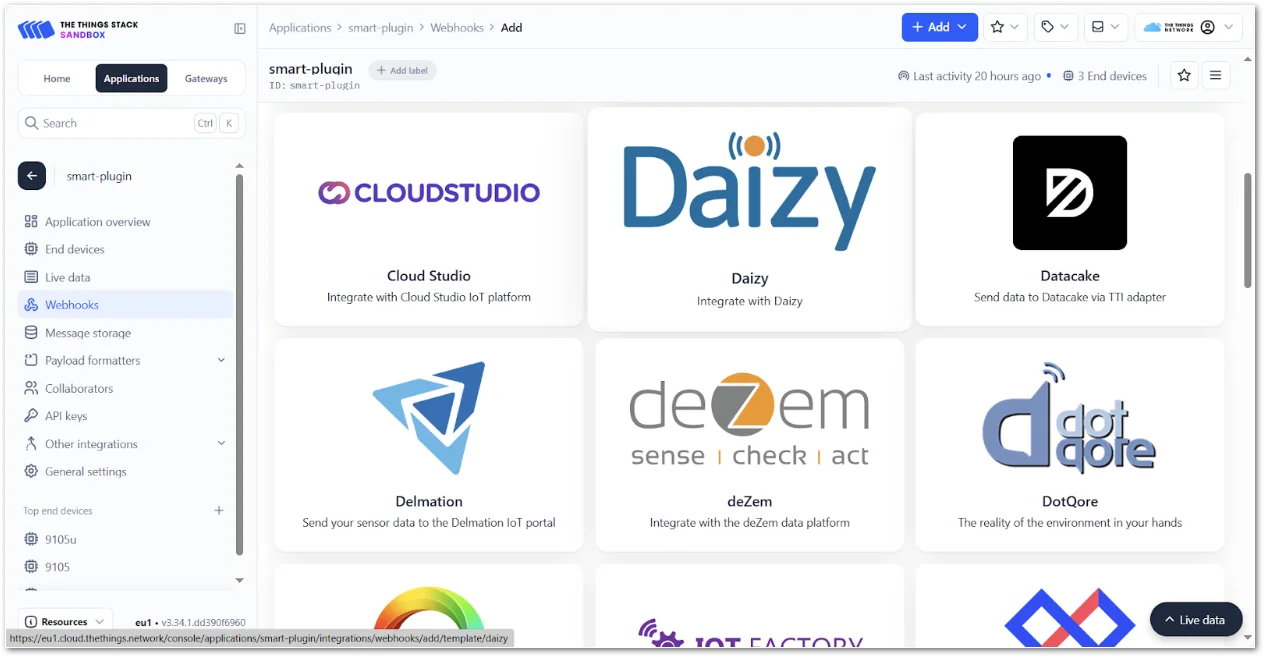Open the hamburger menu next to the star
The height and width of the screenshot is (657, 1264).
click(x=1216, y=75)
